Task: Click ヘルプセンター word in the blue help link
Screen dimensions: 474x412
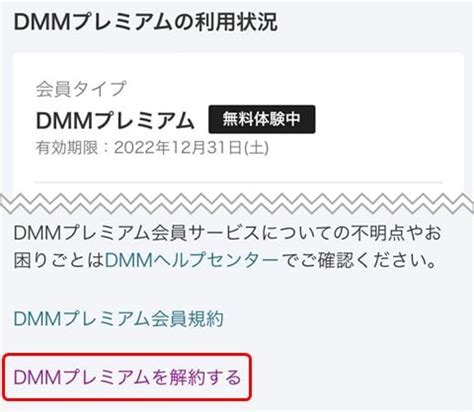Action: pos(216,260)
